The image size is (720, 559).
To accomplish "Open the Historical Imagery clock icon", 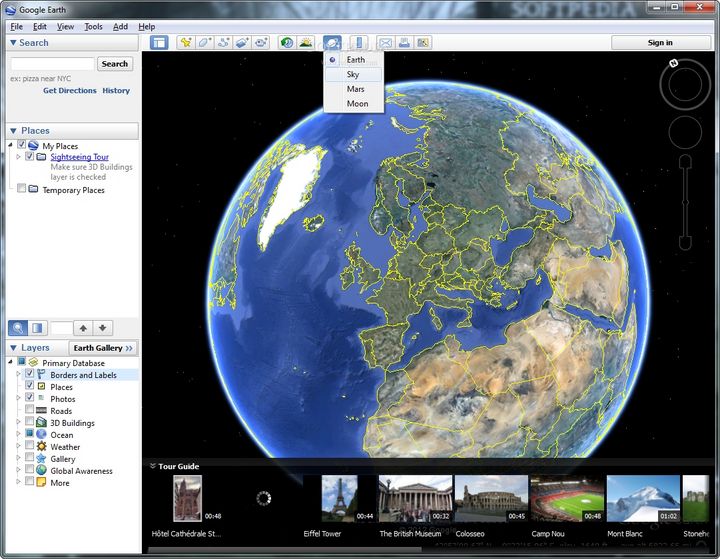I will click(287, 43).
